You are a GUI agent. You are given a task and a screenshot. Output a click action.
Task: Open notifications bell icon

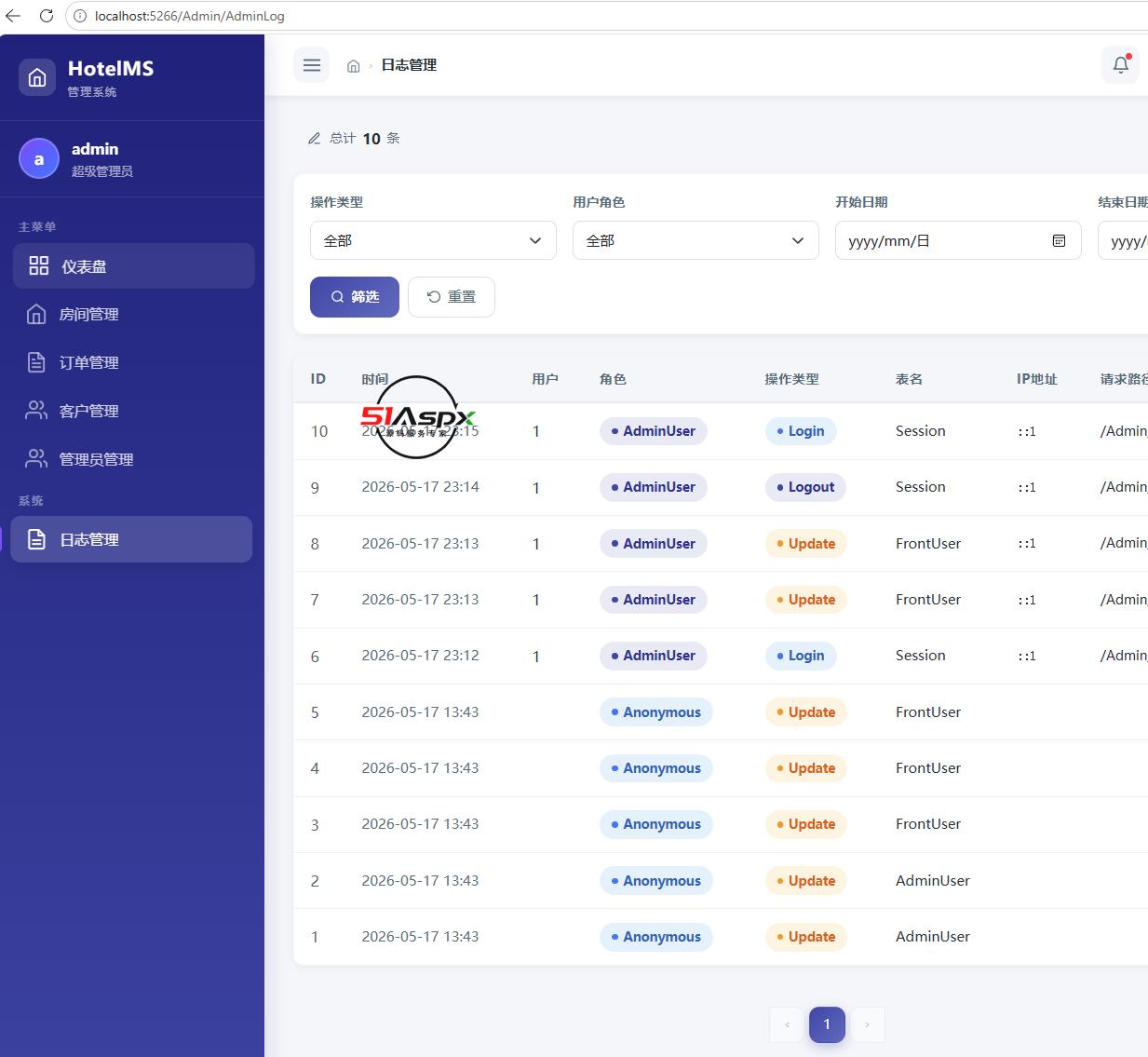point(1121,65)
